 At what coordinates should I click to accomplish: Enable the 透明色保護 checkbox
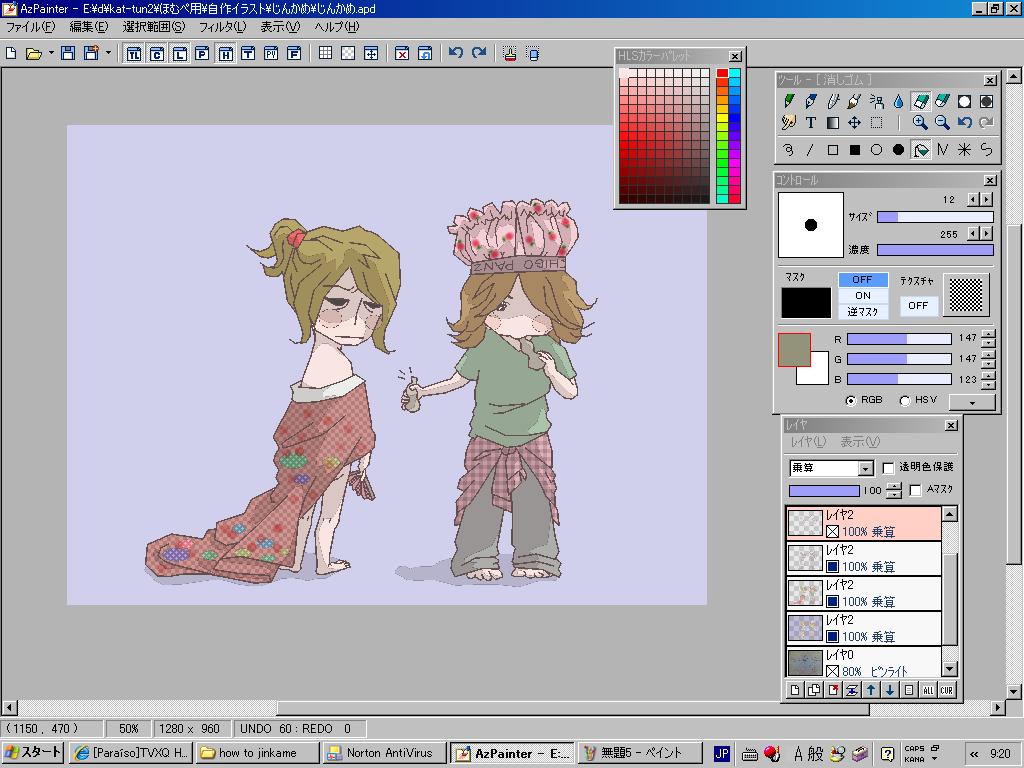888,468
